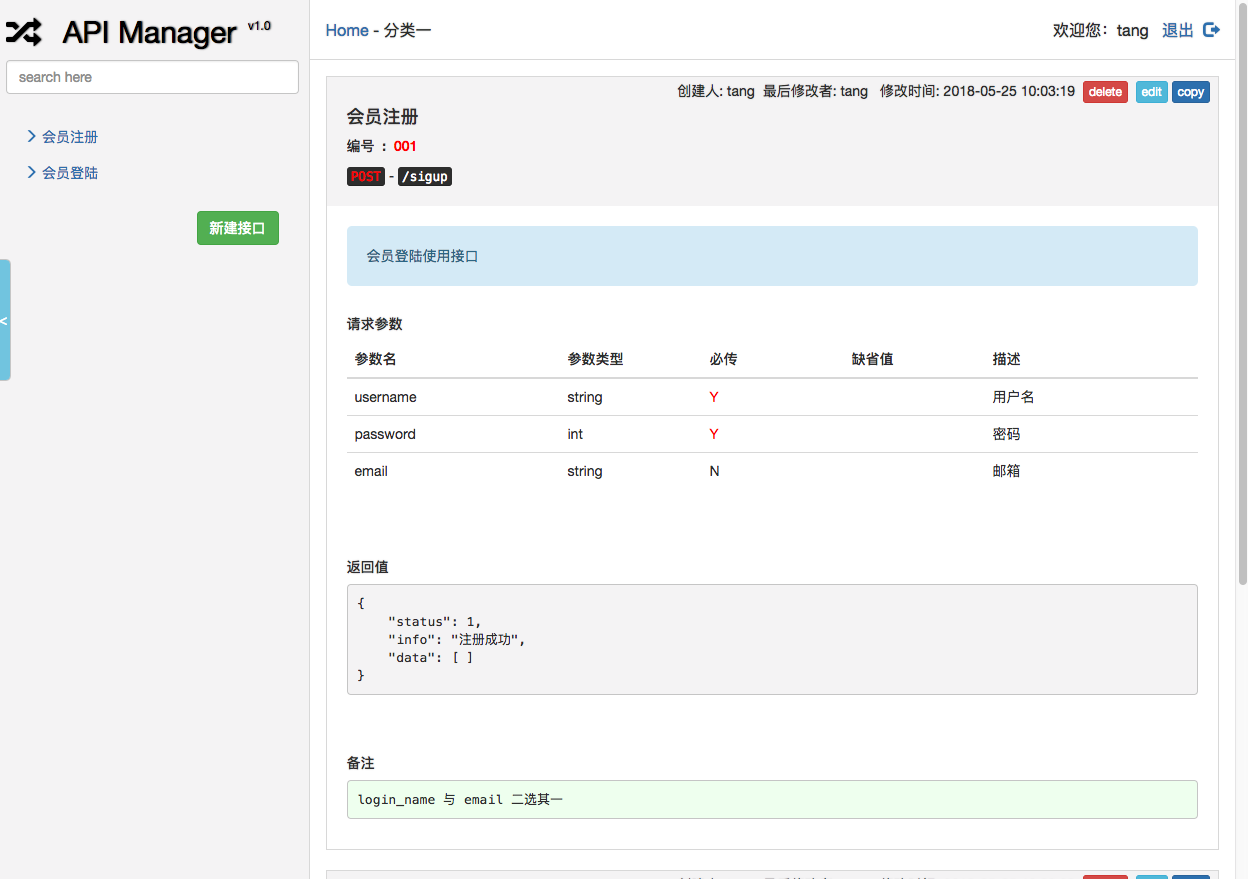1248x879 pixels.
Task: Focus the search here input field
Action: (x=152, y=77)
